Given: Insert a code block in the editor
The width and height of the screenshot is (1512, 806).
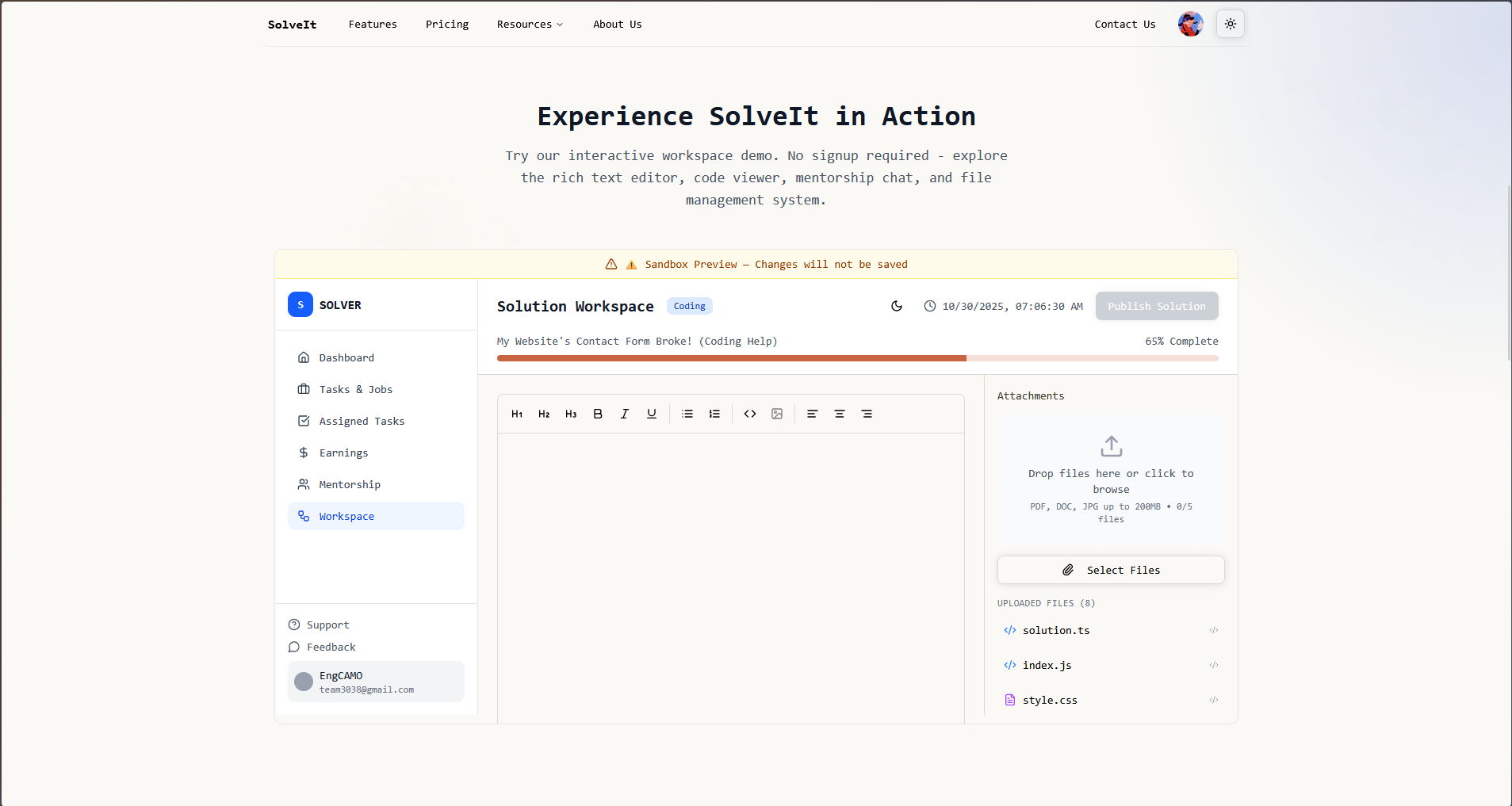Looking at the screenshot, I should (750, 414).
